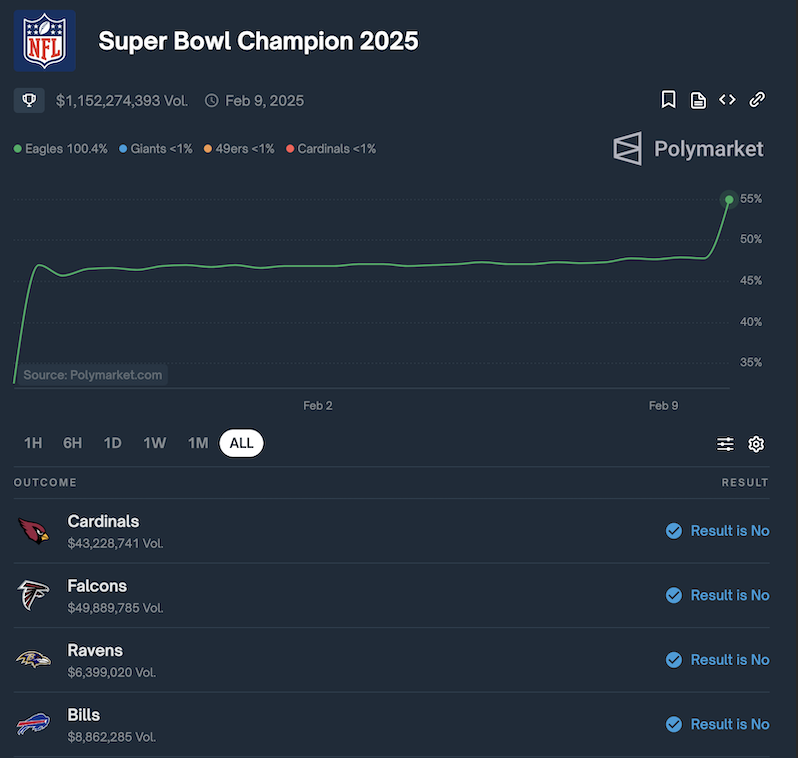Click the bookmark icon to save market

pyautogui.click(x=668, y=100)
